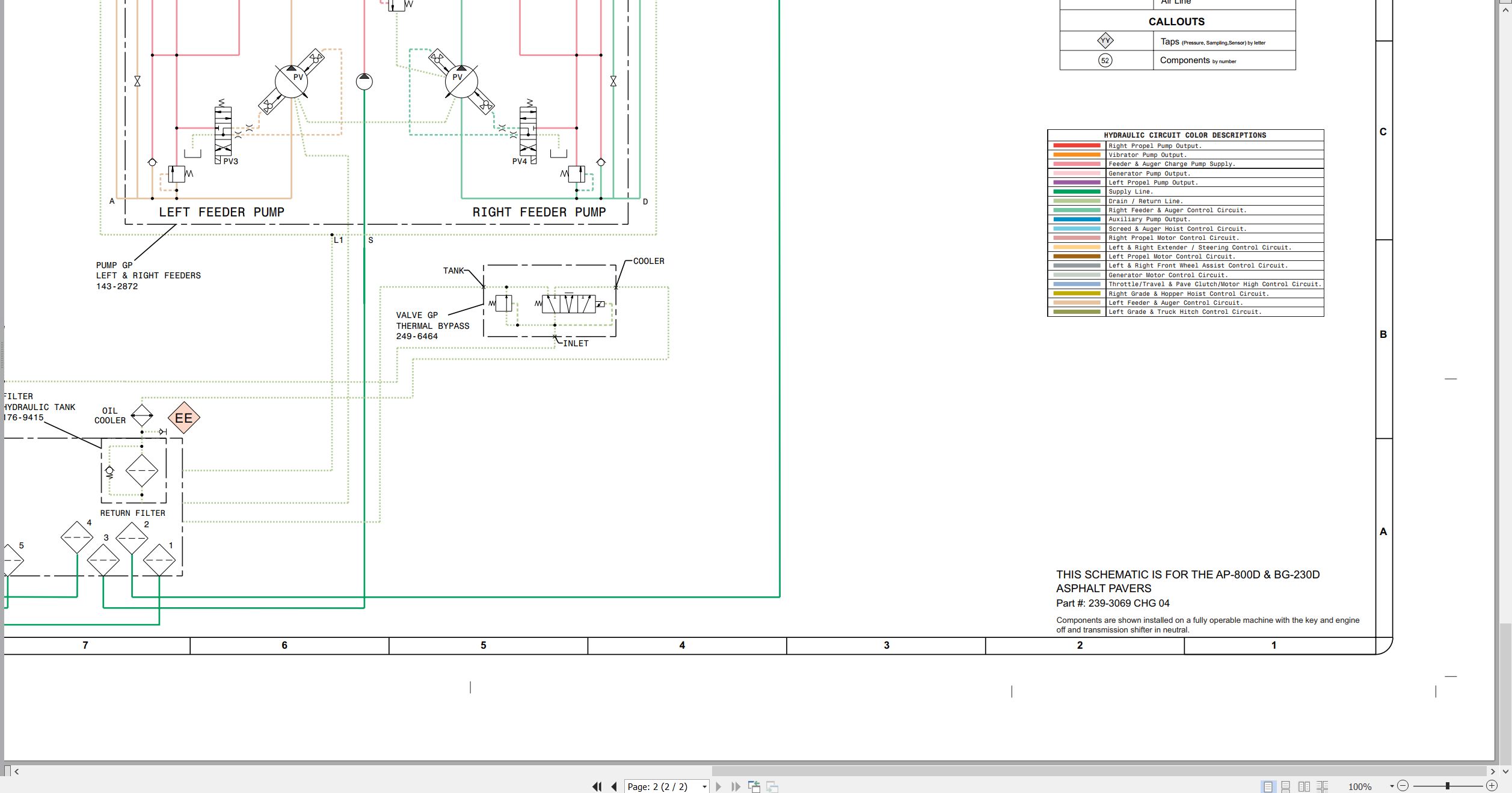Click the zoom out minus button
This screenshot has height=793, width=1512.
coord(1403,786)
